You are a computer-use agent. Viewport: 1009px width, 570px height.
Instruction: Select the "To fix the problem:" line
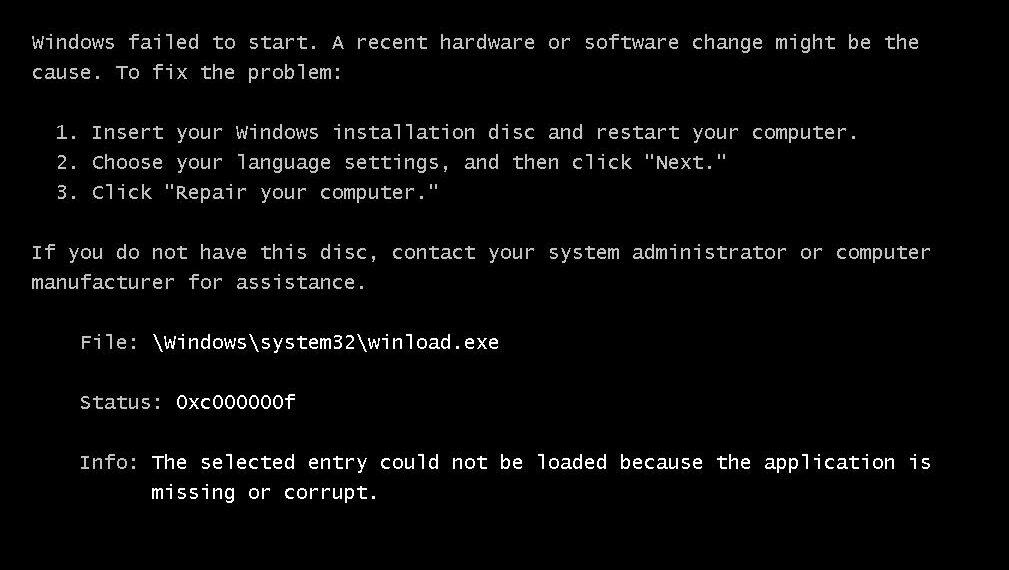point(228,72)
